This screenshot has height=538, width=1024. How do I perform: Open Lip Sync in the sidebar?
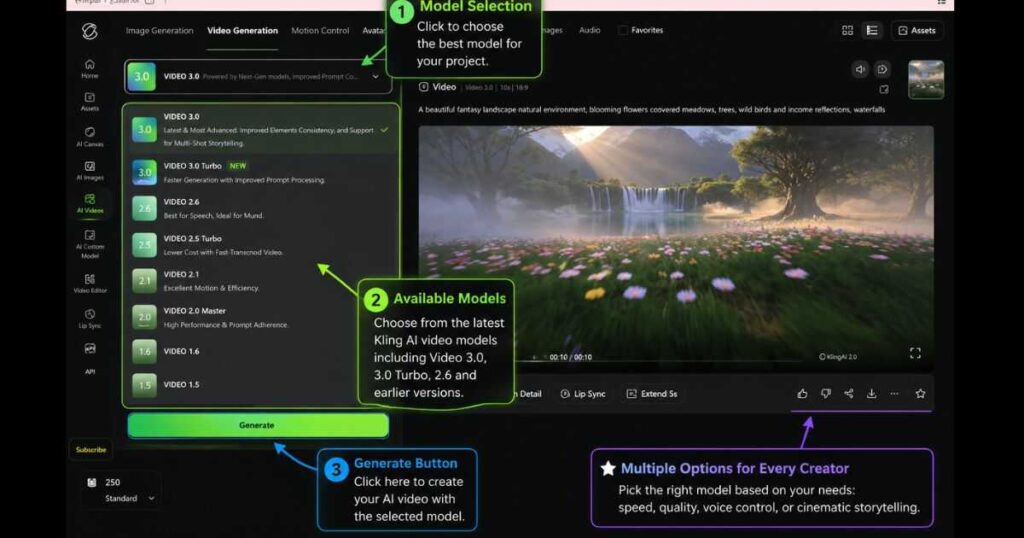tap(89, 319)
